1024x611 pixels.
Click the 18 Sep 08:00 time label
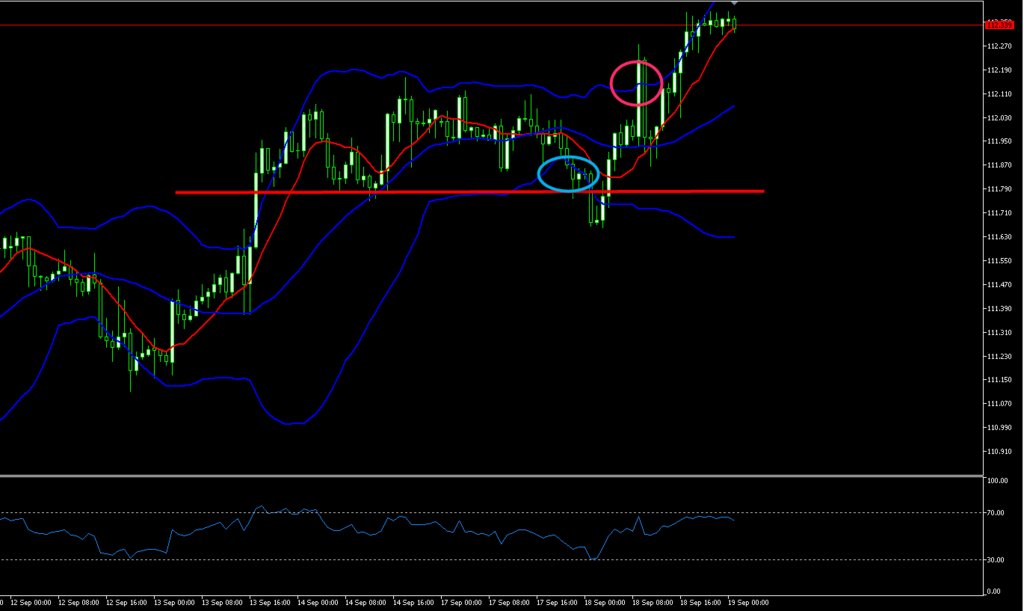(652, 603)
